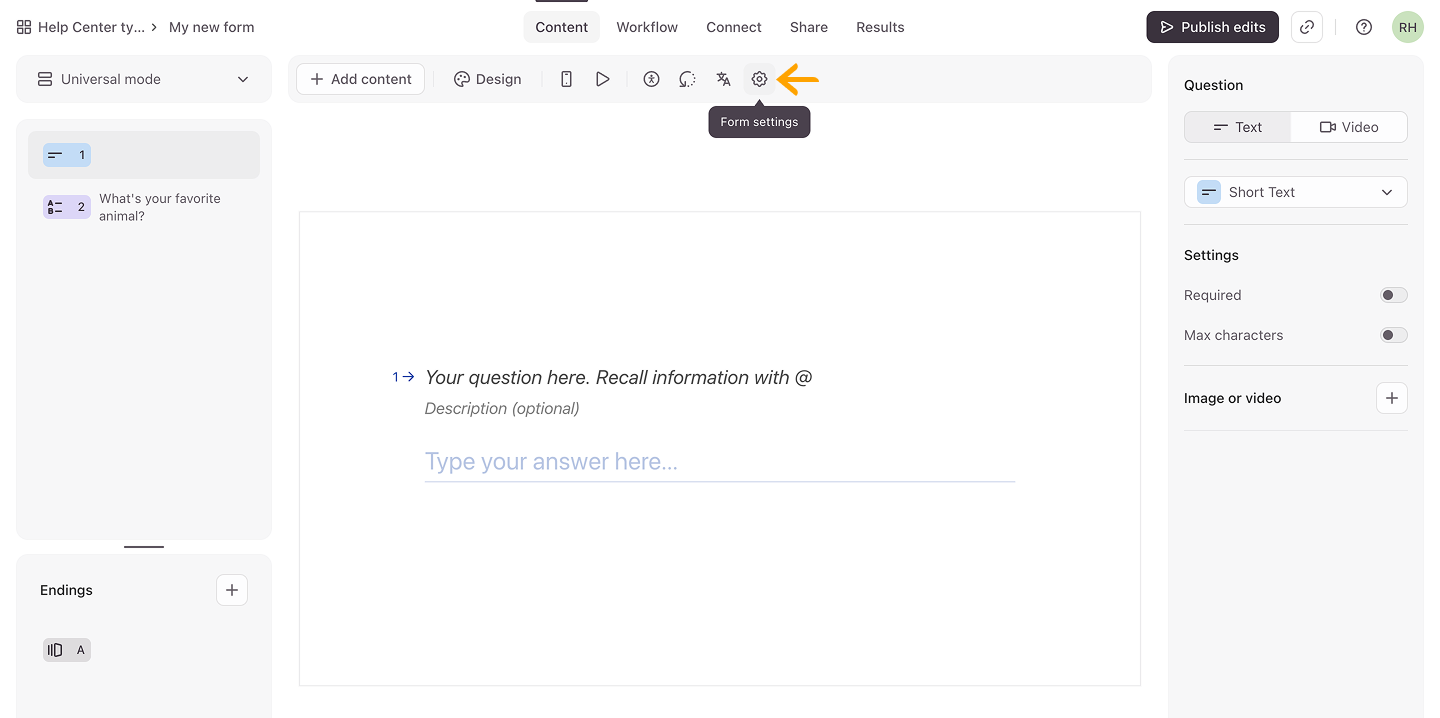Add a new ending with plus
This screenshot has width=1440, height=718.
[231, 590]
